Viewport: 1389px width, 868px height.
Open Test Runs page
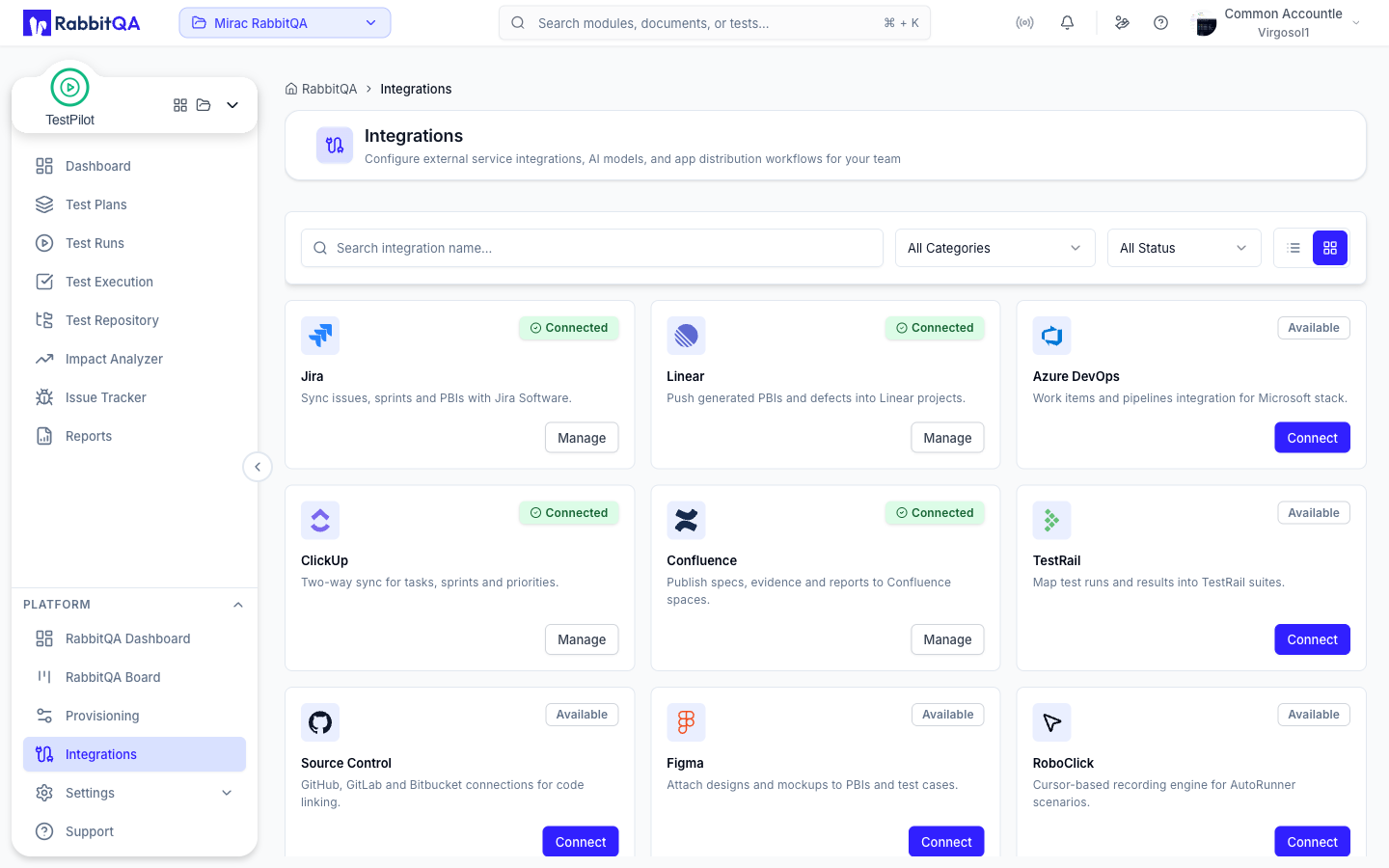134,243
